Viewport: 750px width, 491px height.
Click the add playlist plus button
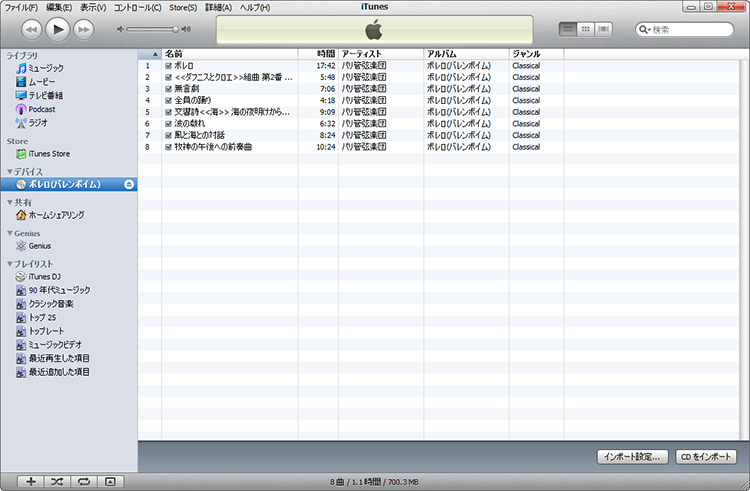31,481
